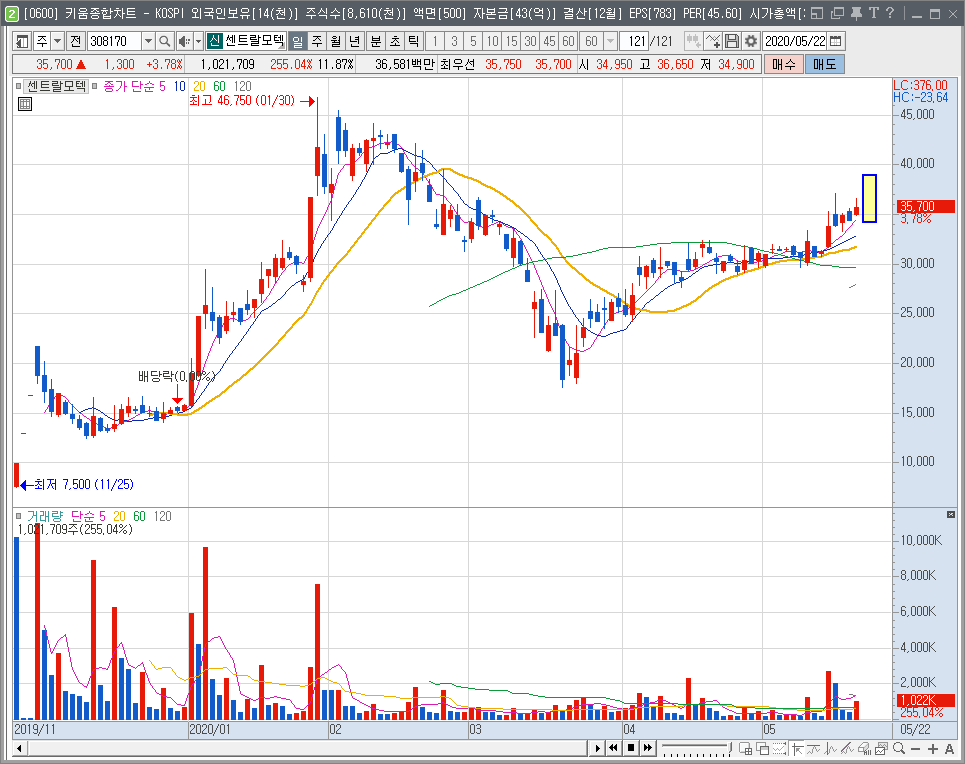Select interval 3 button
This screenshot has height=764, width=965.
[x=454, y=41]
